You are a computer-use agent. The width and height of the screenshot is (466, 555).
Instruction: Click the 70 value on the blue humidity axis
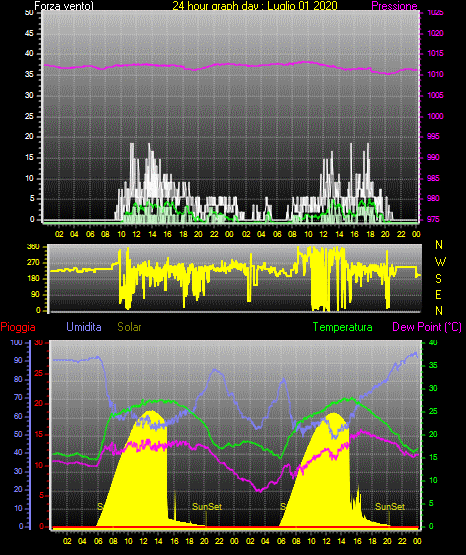tap(18, 397)
